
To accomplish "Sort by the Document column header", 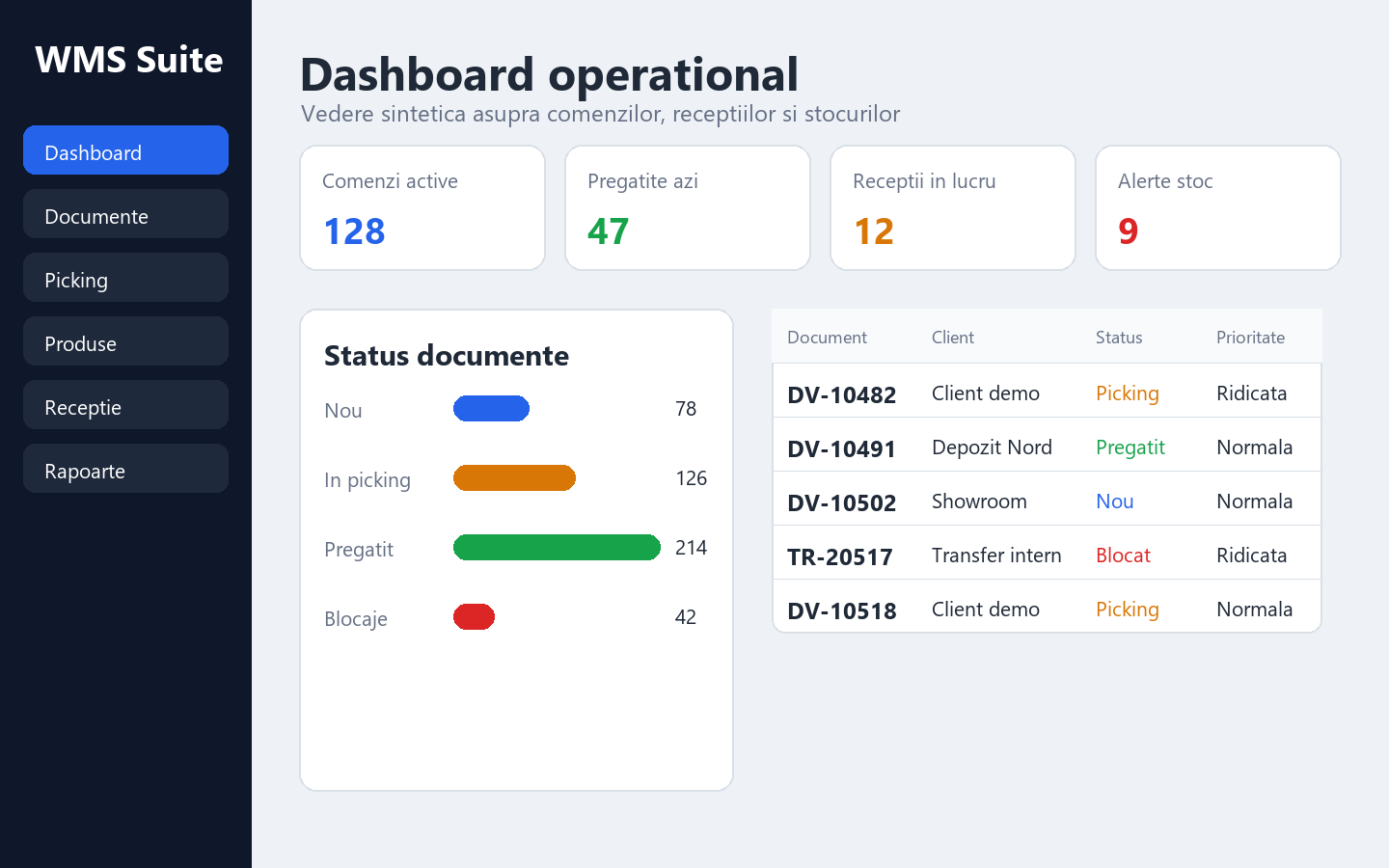I will pyautogui.click(x=827, y=338).
